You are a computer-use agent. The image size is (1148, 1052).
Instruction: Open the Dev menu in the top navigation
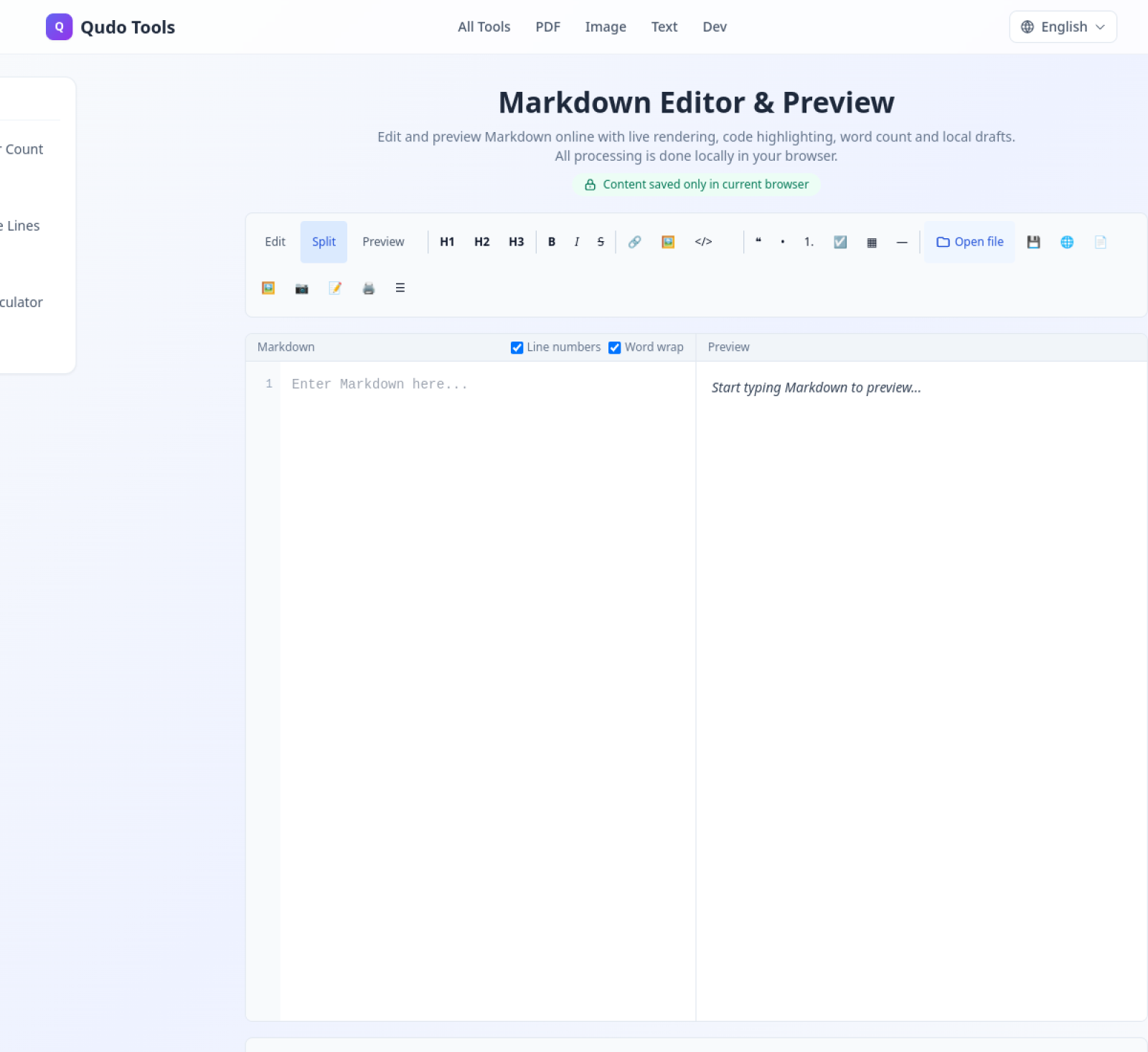click(x=715, y=27)
